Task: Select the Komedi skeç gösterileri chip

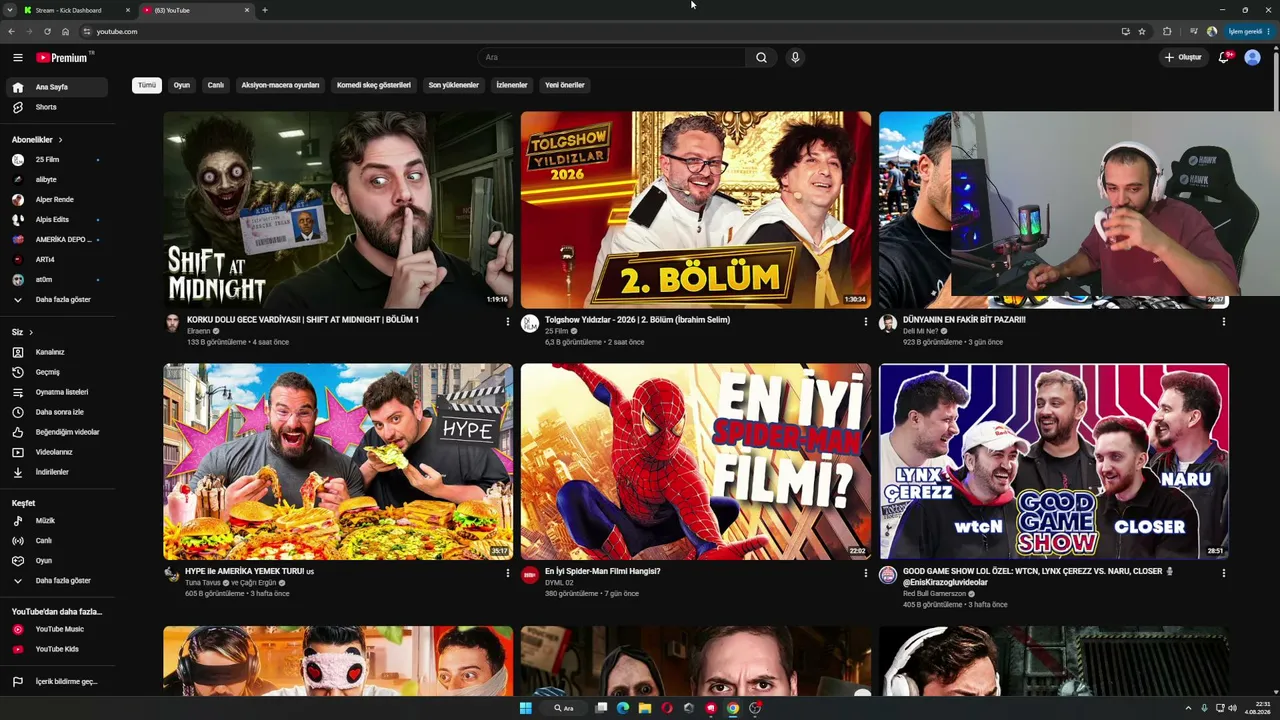Action: (374, 85)
